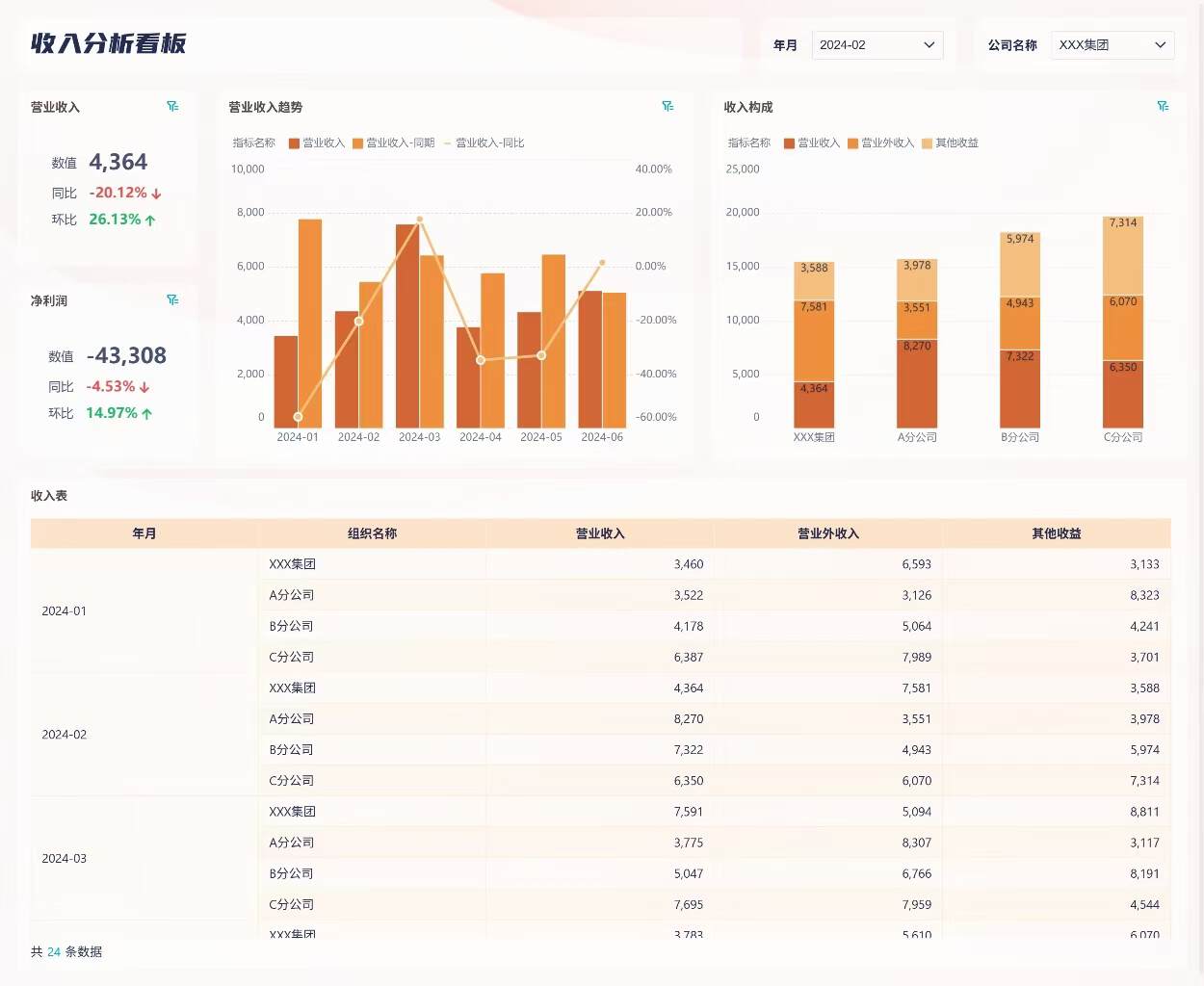1204x986 pixels.
Task: Click the -43,308 value on 净利润 card
Action: pyautogui.click(x=128, y=355)
